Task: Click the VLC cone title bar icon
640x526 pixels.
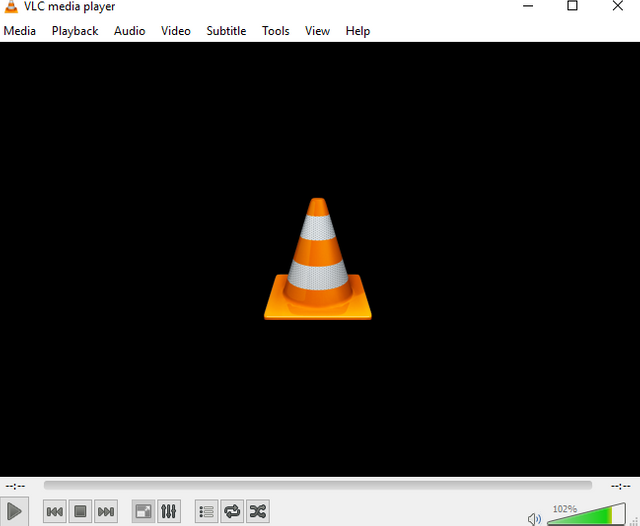Action: [11, 7]
